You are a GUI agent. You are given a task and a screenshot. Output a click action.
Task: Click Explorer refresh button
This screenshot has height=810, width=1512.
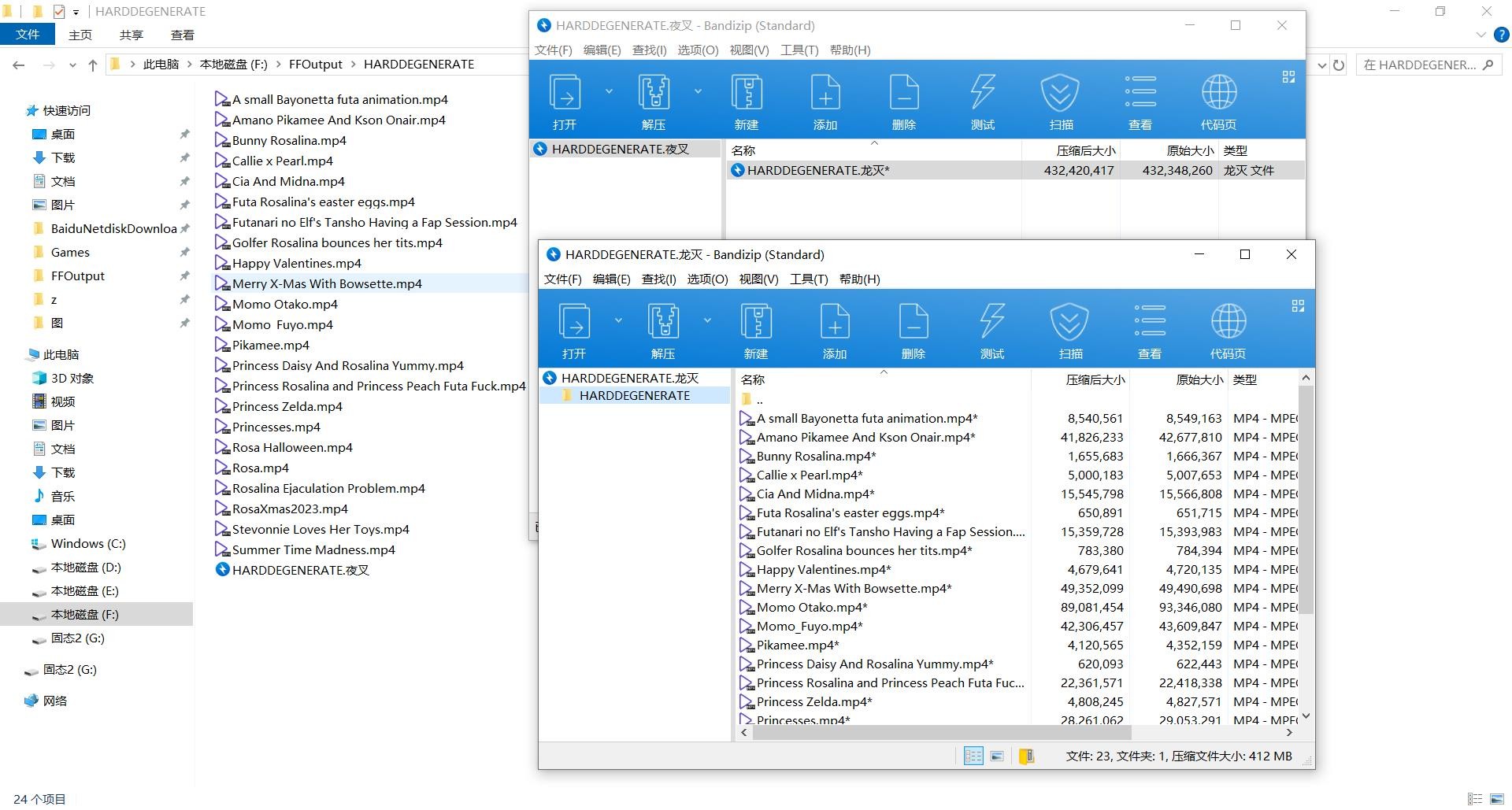coord(1339,65)
